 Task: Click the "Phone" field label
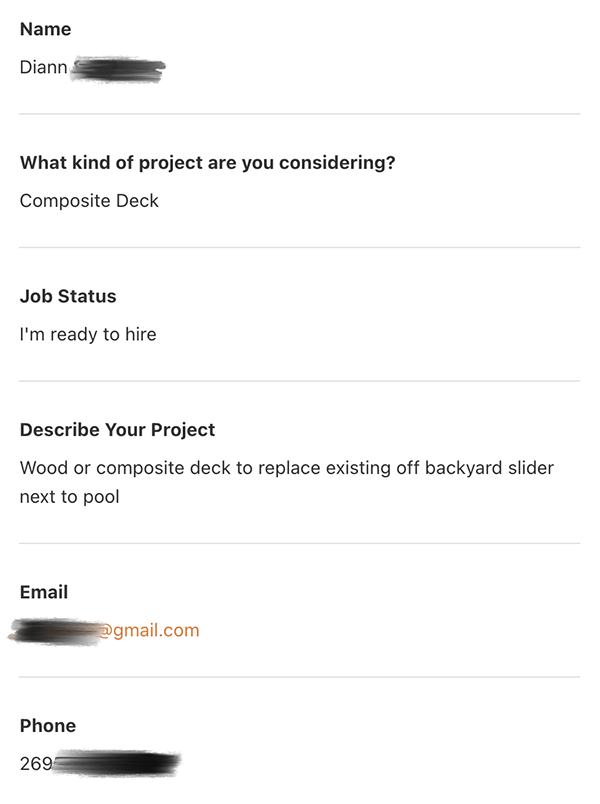(48, 726)
